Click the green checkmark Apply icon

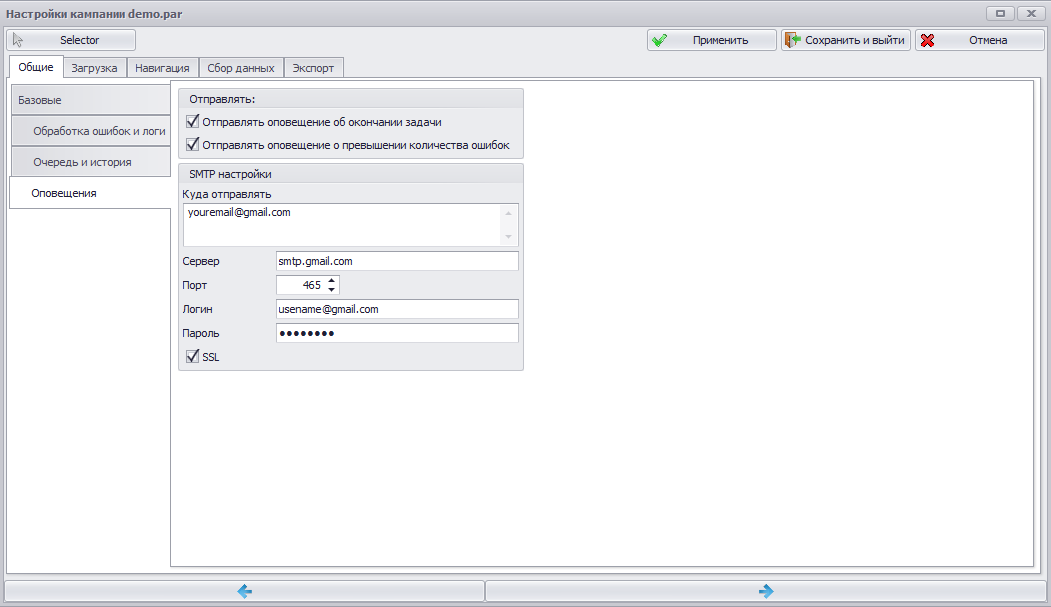[x=660, y=40]
